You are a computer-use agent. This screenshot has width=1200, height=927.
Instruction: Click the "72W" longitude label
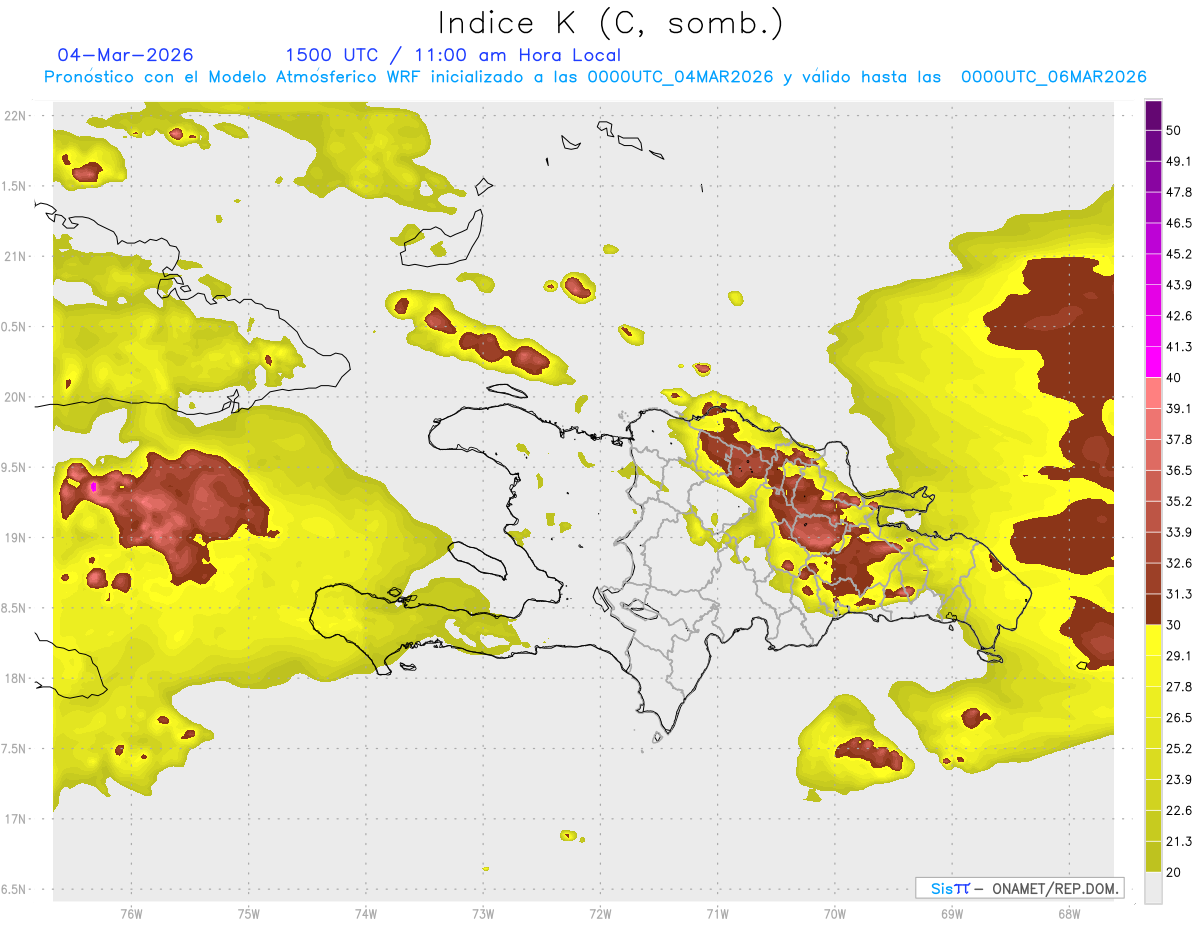pyautogui.click(x=600, y=914)
